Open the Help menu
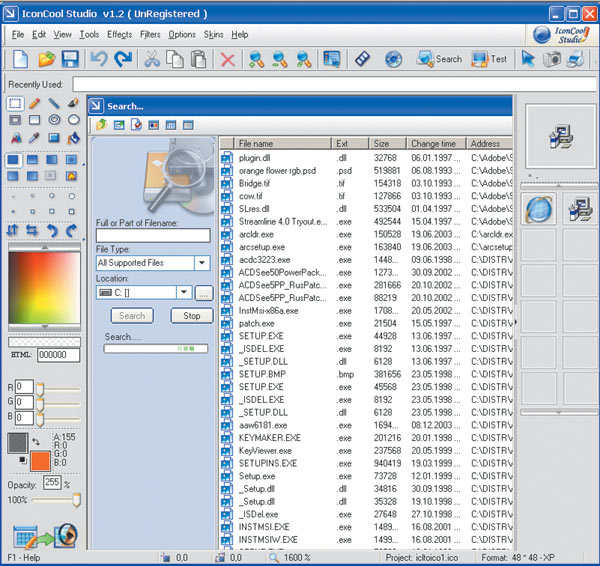This screenshot has height=566, width=600. click(x=240, y=35)
